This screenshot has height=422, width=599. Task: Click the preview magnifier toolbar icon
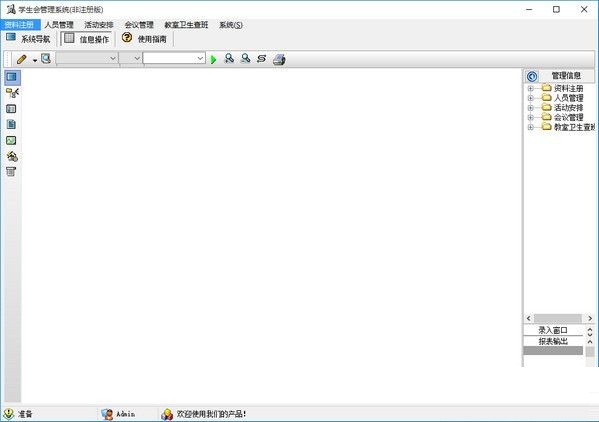(46, 58)
